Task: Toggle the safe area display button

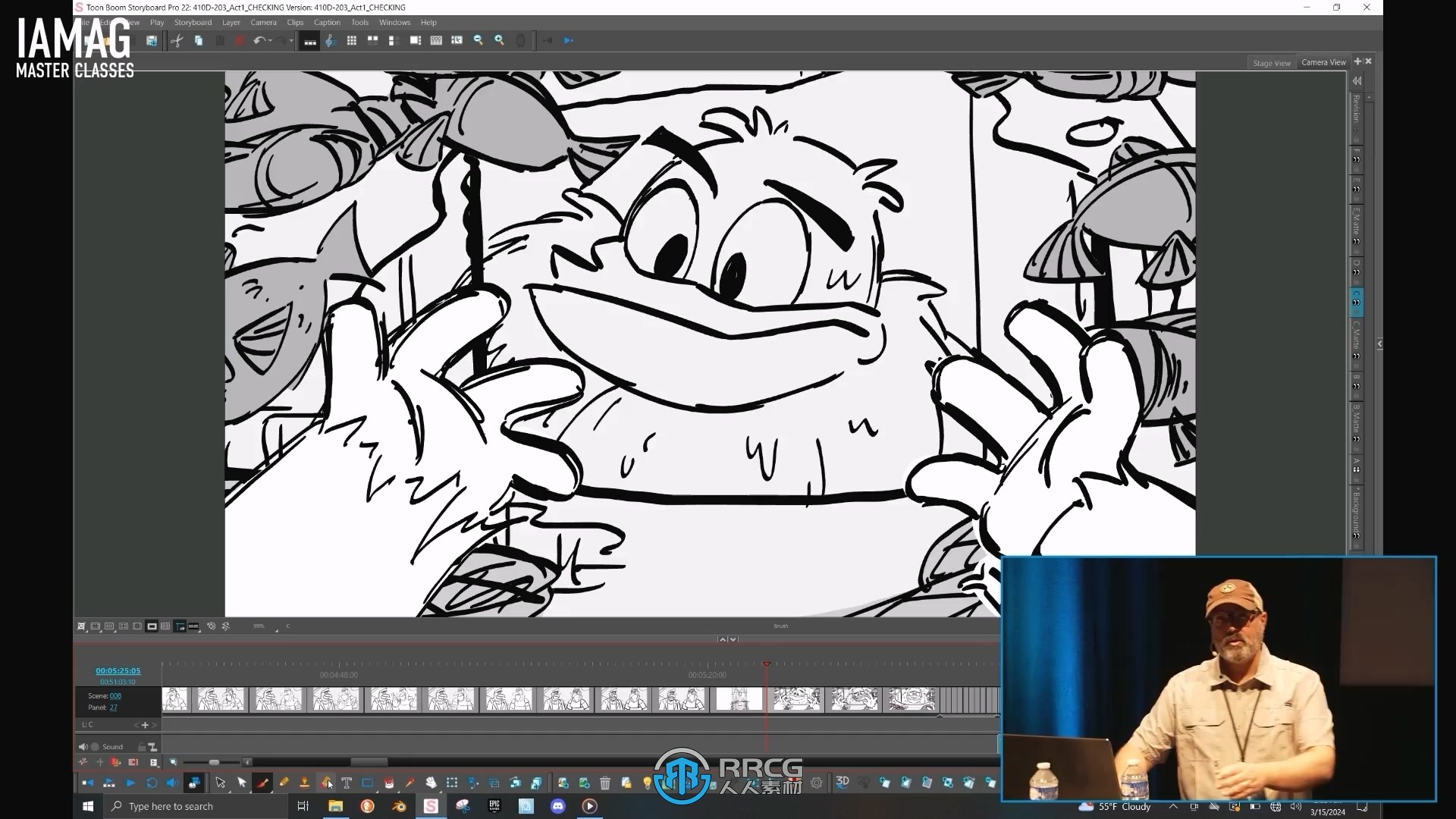Action: tap(95, 626)
